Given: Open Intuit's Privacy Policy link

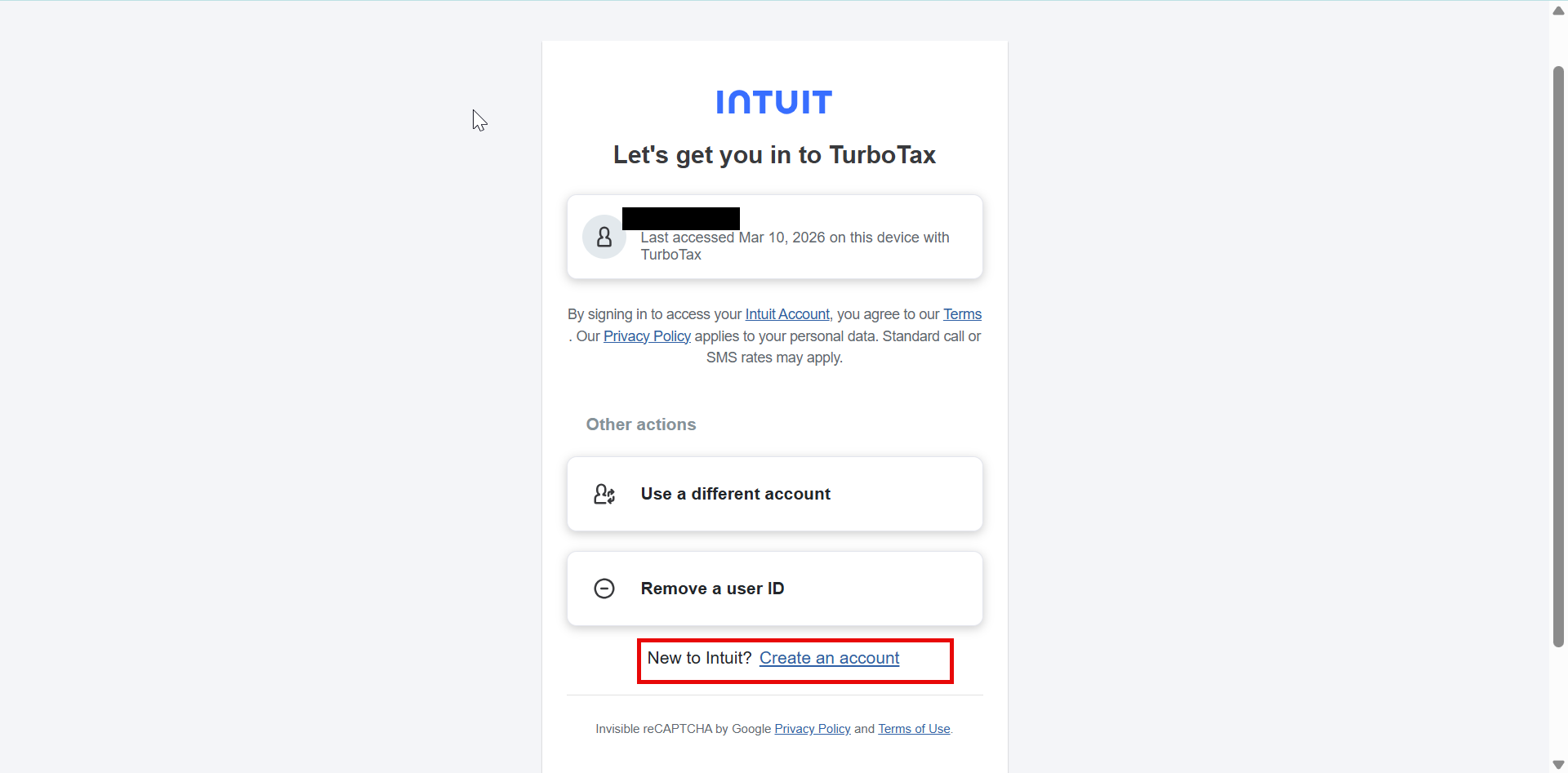Looking at the screenshot, I should coord(647,336).
